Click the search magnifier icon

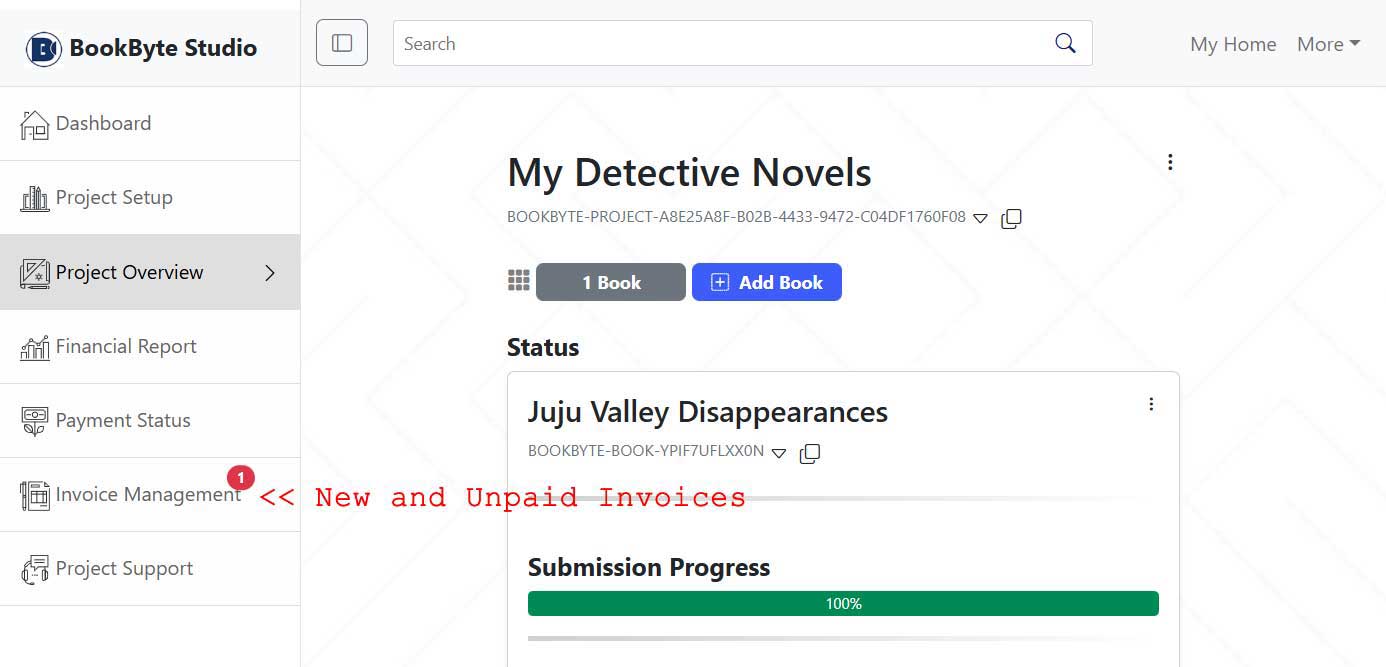click(x=1065, y=43)
